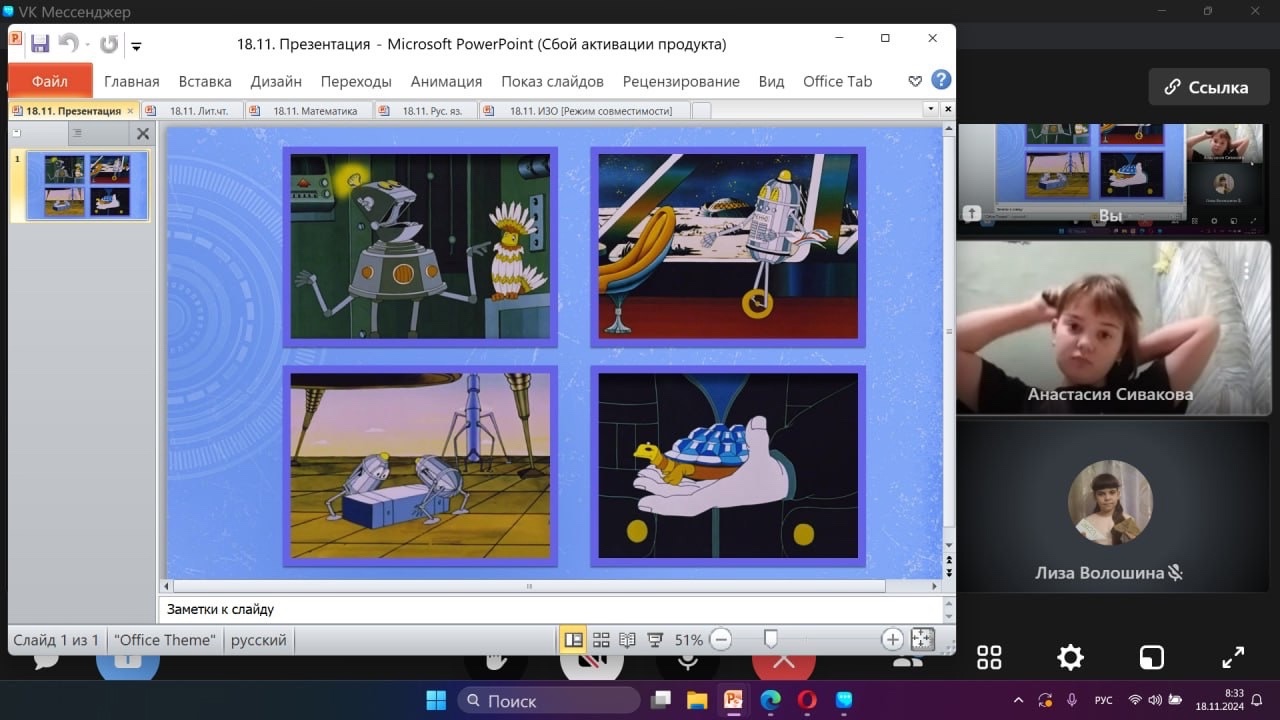Start Slide Show from status bar
This screenshot has height=720, width=1280.
point(656,639)
